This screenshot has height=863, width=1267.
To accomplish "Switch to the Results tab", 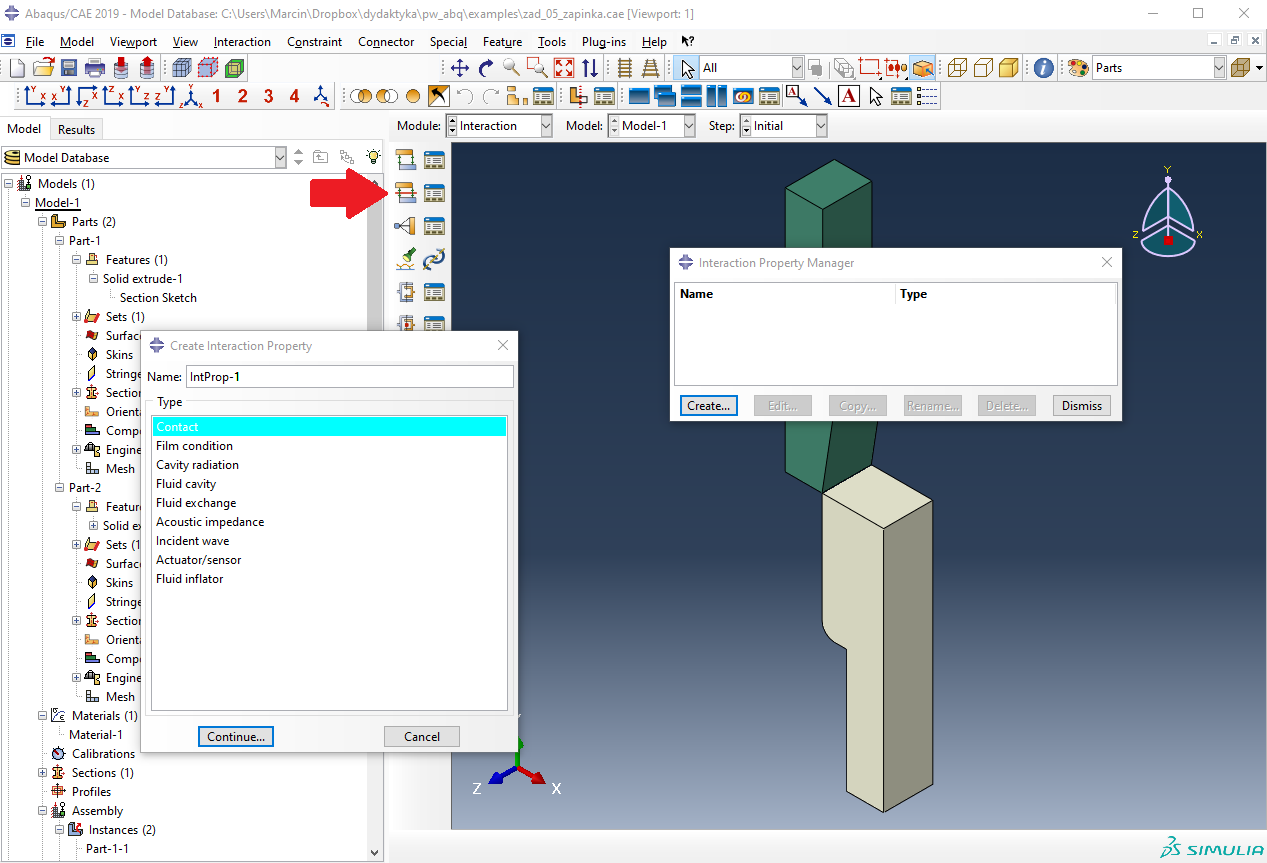I will (76, 129).
